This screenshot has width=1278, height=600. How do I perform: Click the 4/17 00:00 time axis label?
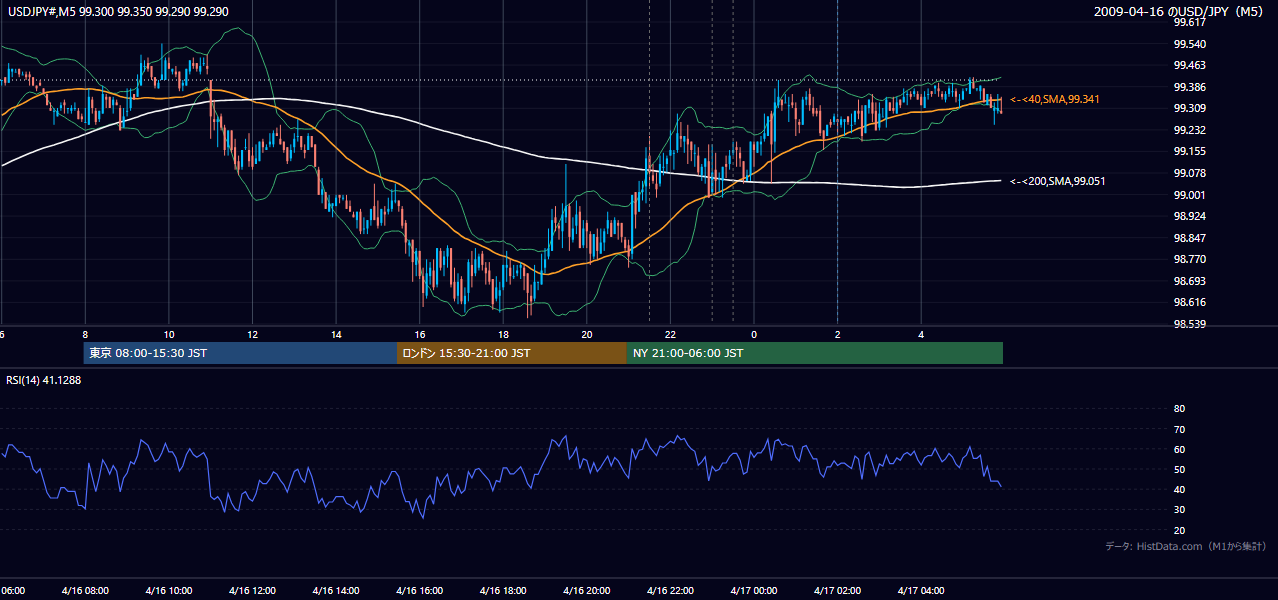pyautogui.click(x=754, y=591)
